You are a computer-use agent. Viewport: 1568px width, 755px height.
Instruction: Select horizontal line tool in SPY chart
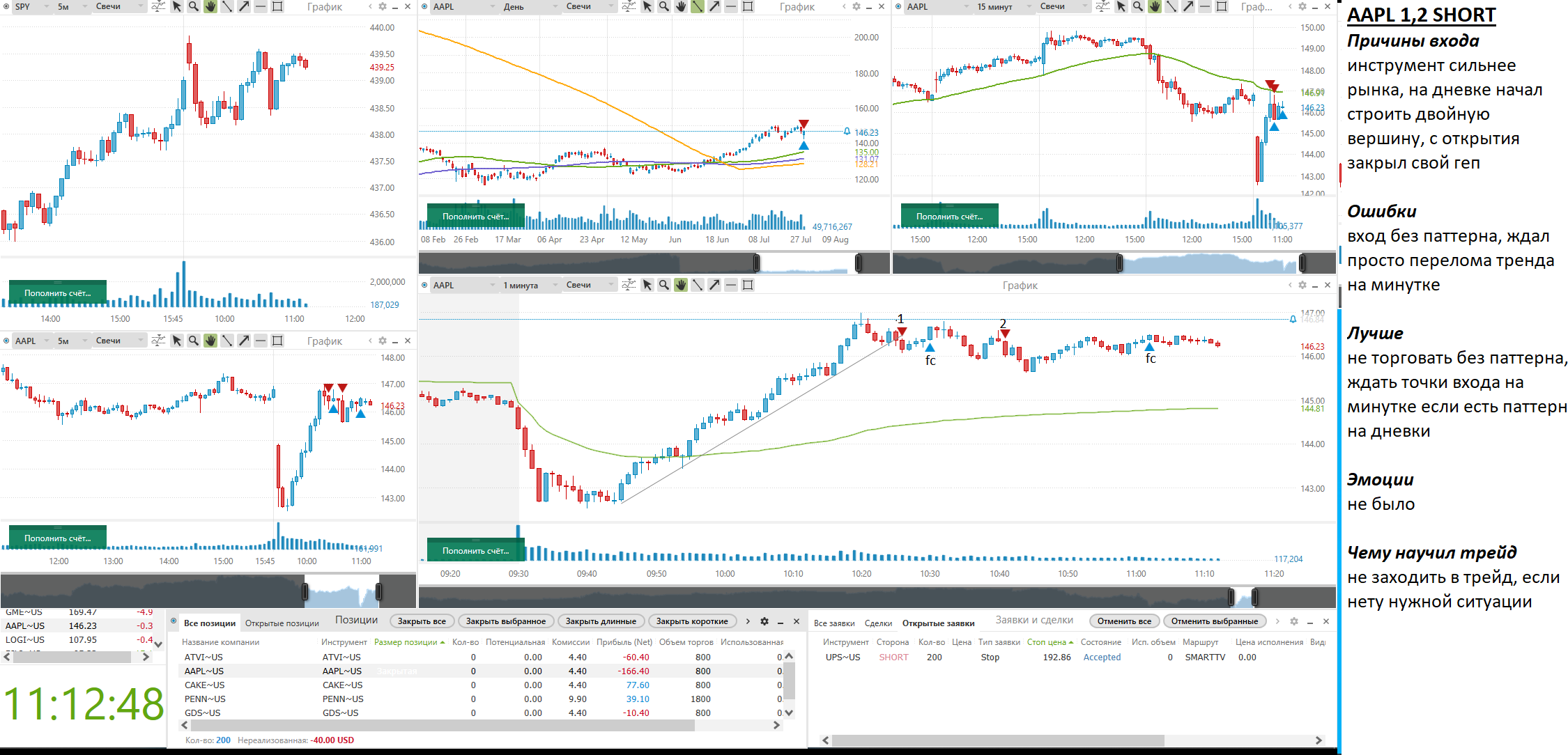tap(261, 6)
